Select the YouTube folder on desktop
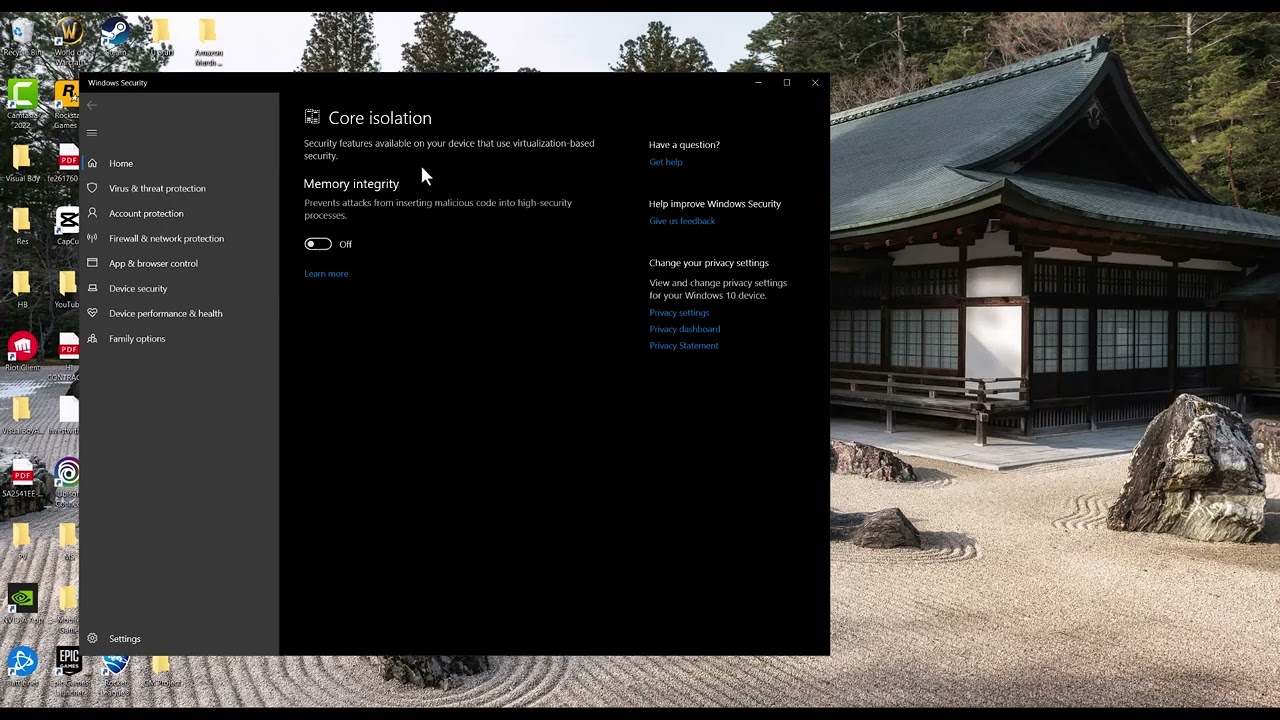The height and width of the screenshot is (720, 1280). 67,291
